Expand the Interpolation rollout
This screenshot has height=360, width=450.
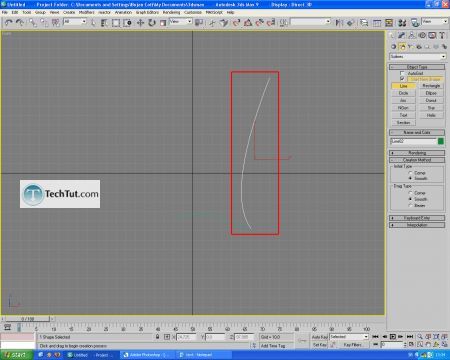pos(417,225)
